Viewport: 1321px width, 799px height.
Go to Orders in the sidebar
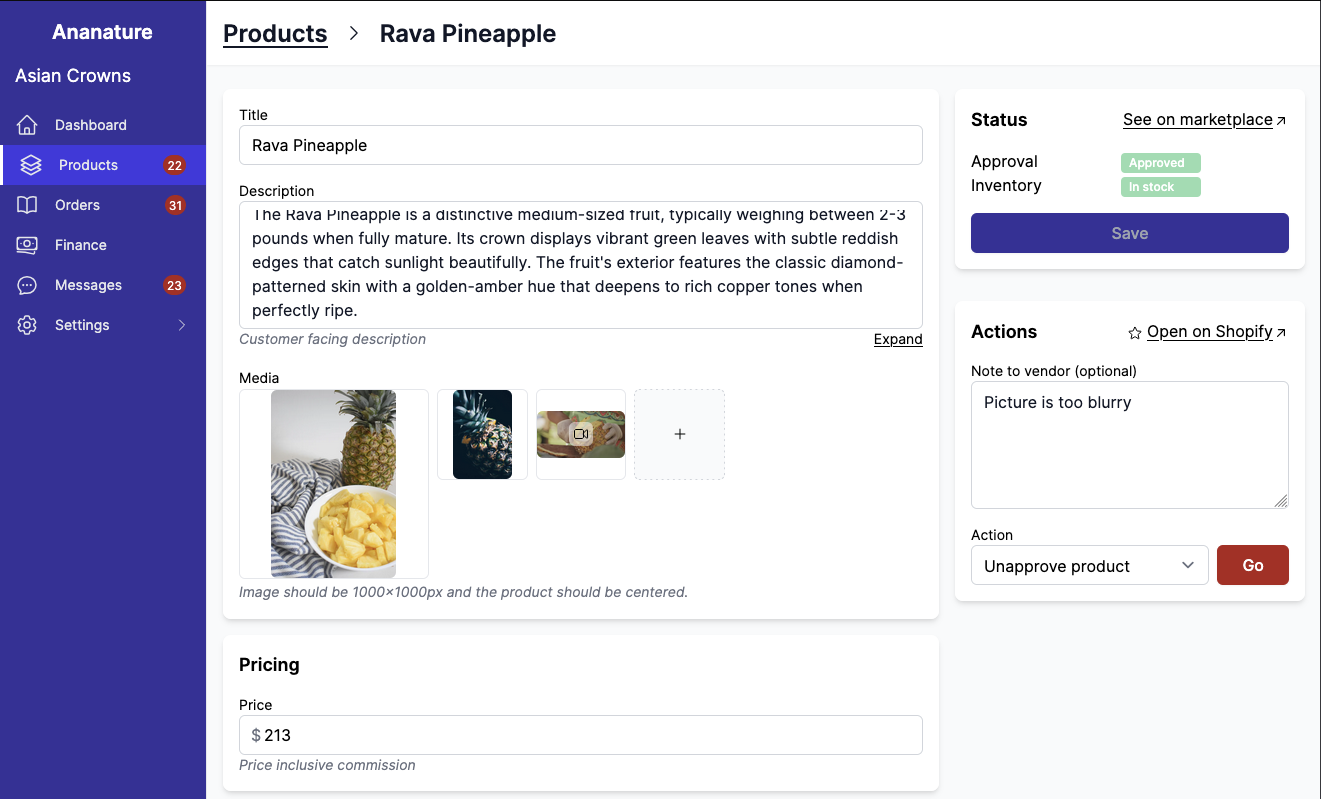click(x=77, y=205)
